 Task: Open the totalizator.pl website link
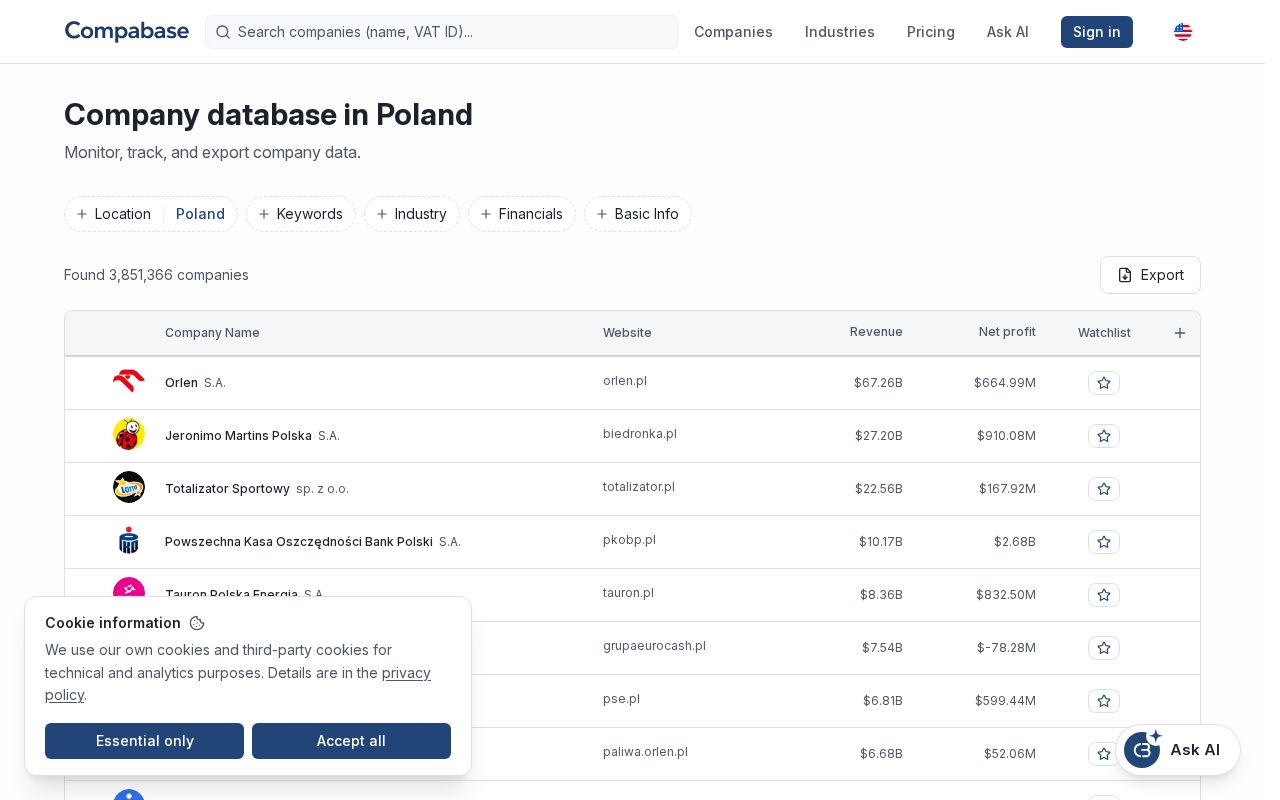click(x=639, y=487)
